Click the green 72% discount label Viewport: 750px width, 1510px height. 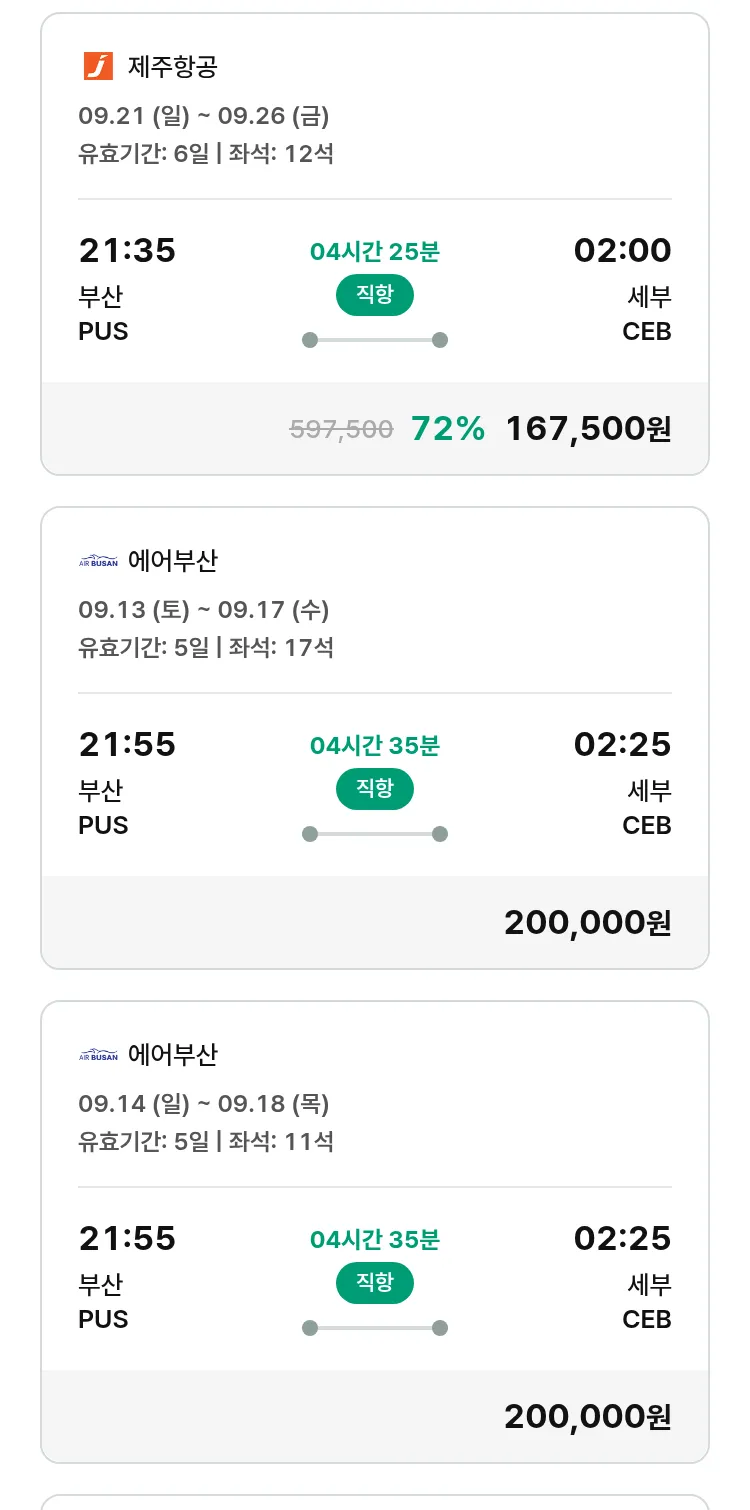448,429
